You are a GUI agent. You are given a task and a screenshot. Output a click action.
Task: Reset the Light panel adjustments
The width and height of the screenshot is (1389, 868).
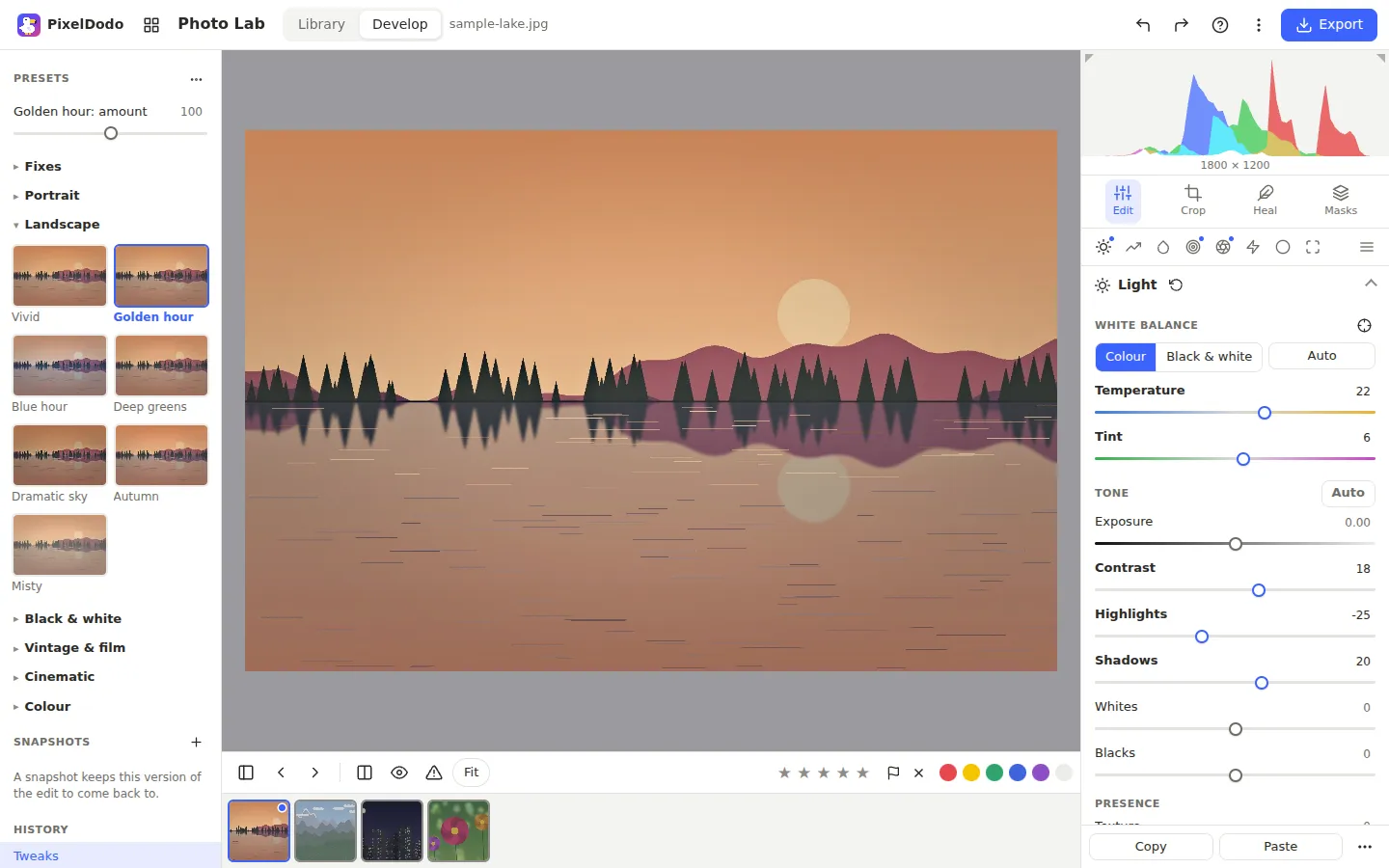(1176, 285)
